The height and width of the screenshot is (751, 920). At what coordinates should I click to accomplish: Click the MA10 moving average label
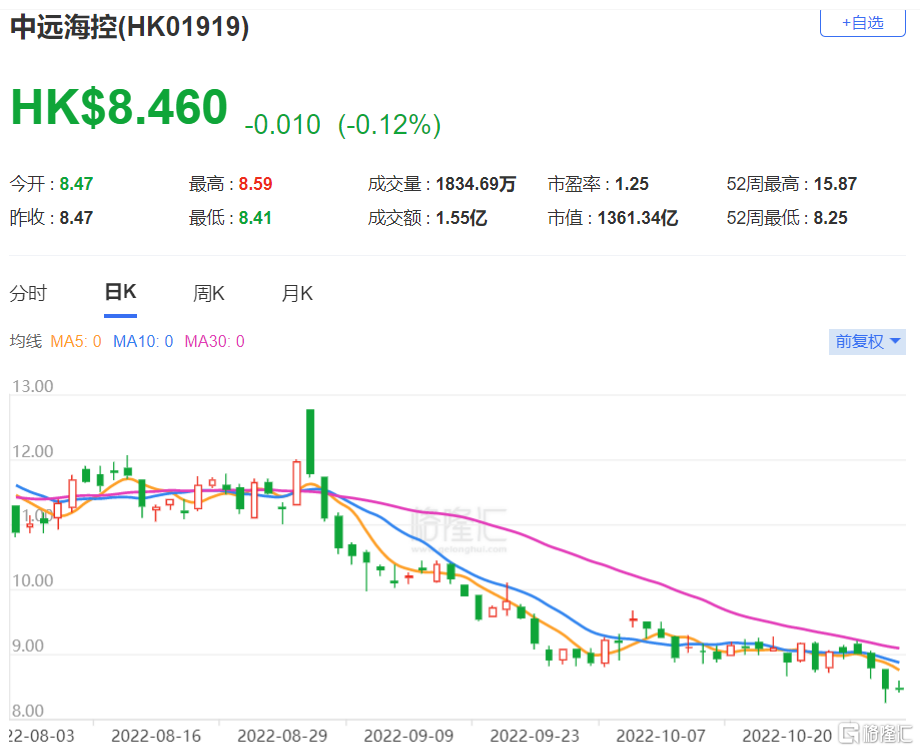pos(143,341)
